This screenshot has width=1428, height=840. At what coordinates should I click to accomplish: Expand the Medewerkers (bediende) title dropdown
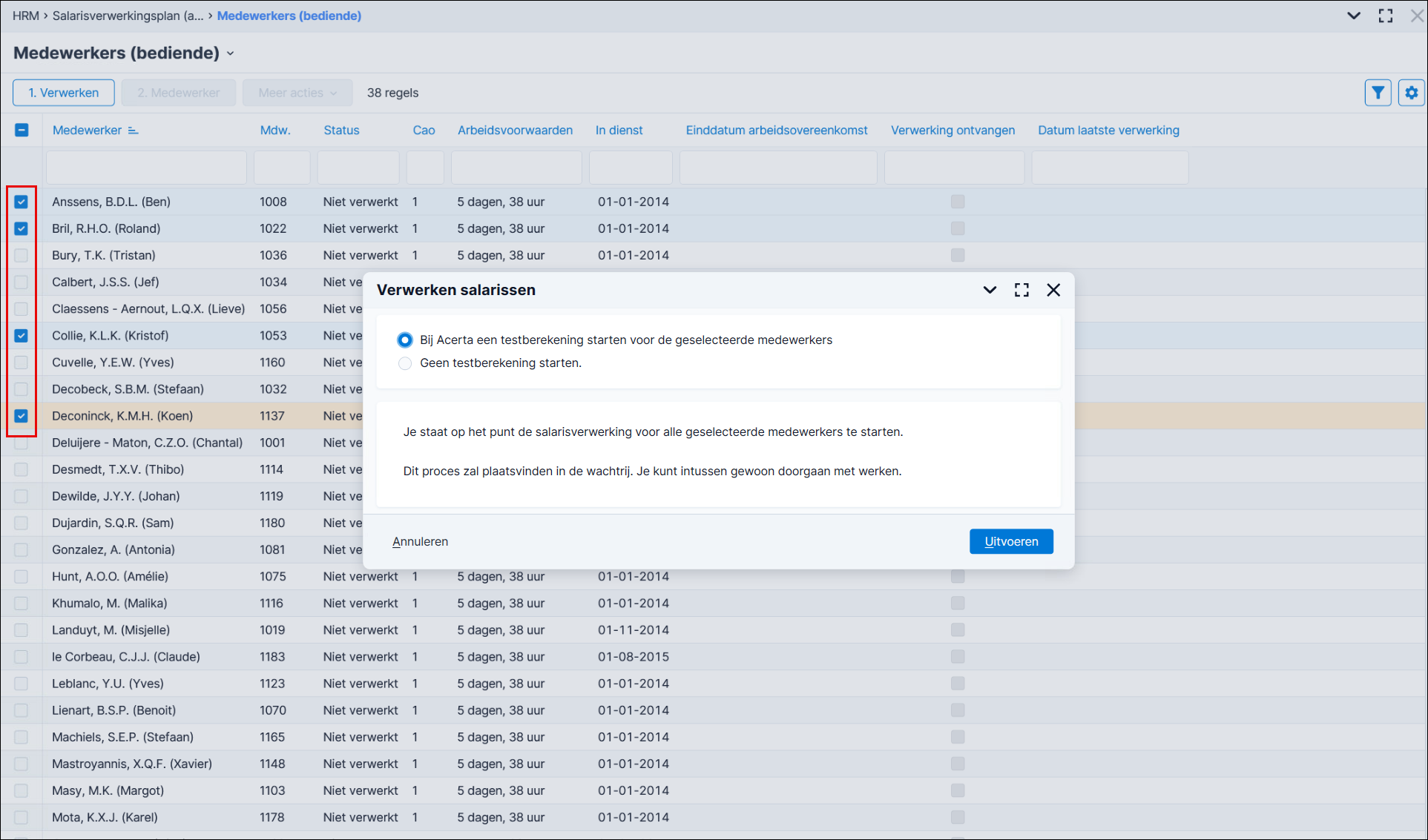coord(231,53)
